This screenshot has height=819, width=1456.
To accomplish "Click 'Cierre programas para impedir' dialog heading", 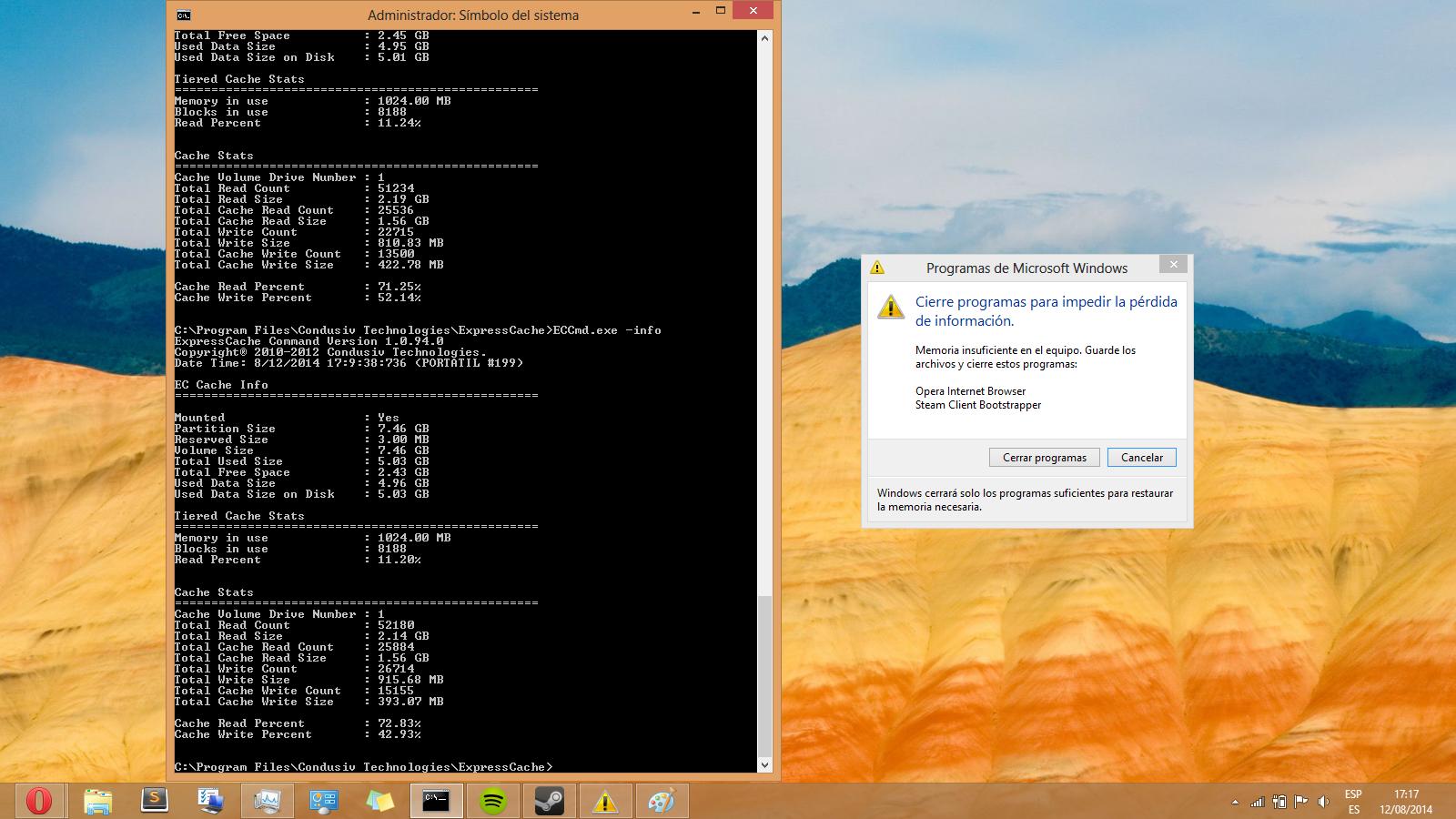I will (x=1046, y=311).
